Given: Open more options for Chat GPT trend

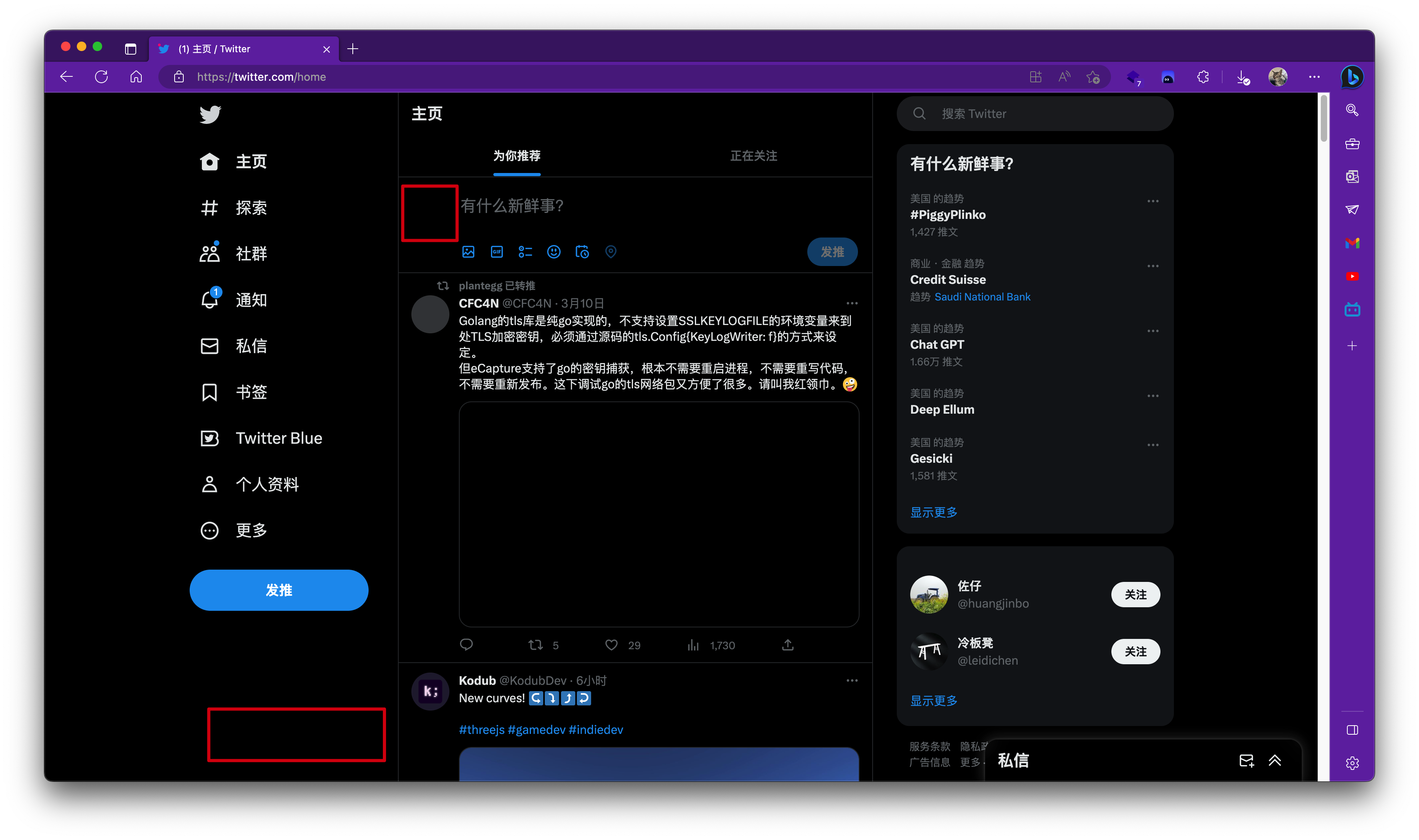Looking at the screenshot, I should click(1153, 331).
